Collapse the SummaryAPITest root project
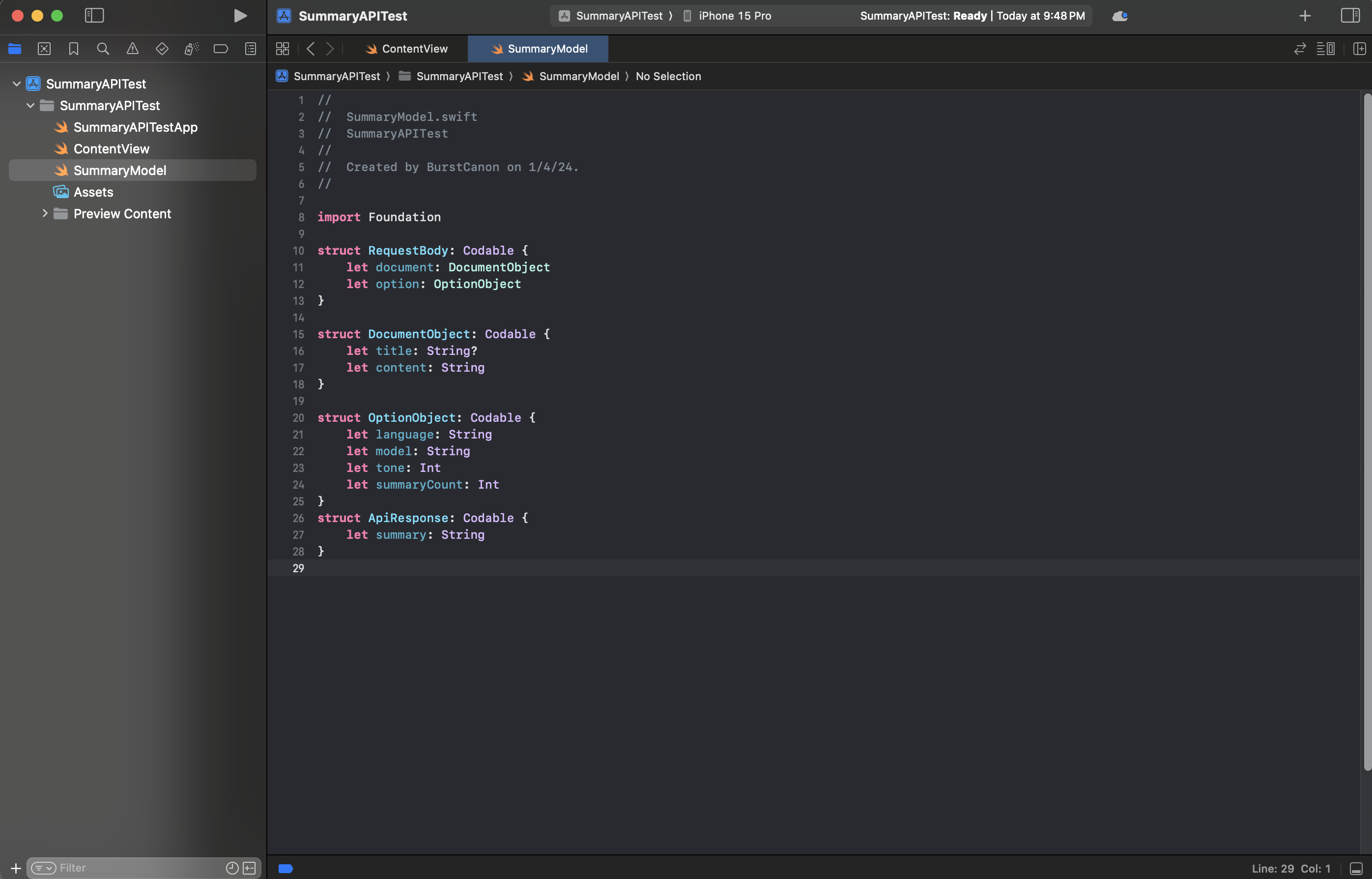The height and width of the screenshot is (879, 1372). coord(17,84)
